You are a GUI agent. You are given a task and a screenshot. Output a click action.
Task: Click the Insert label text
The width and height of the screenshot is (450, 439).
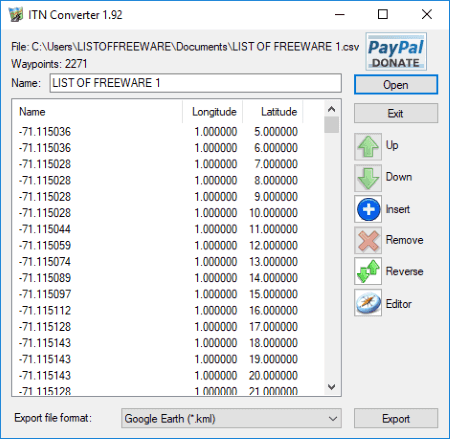click(398, 209)
